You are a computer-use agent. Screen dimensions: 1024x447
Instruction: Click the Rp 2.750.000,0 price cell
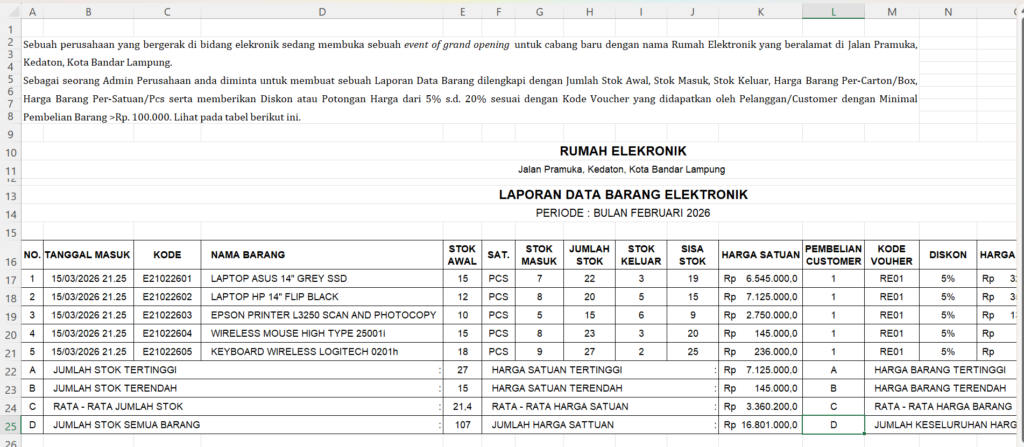coord(761,315)
